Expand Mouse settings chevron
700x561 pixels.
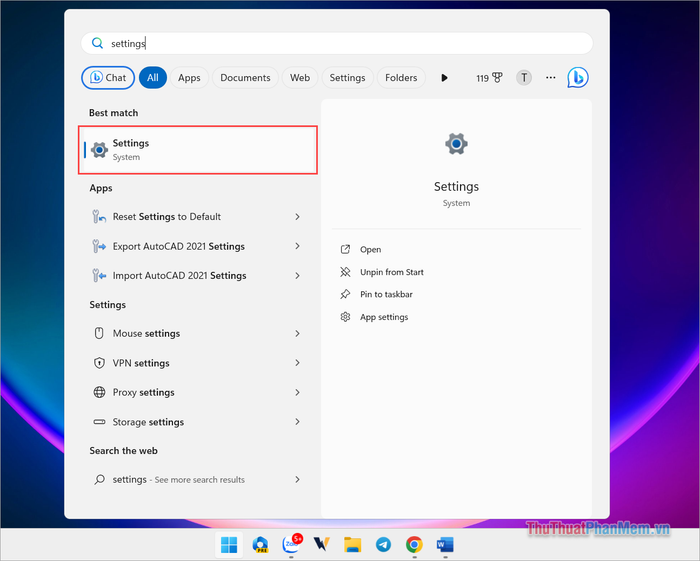click(x=297, y=333)
